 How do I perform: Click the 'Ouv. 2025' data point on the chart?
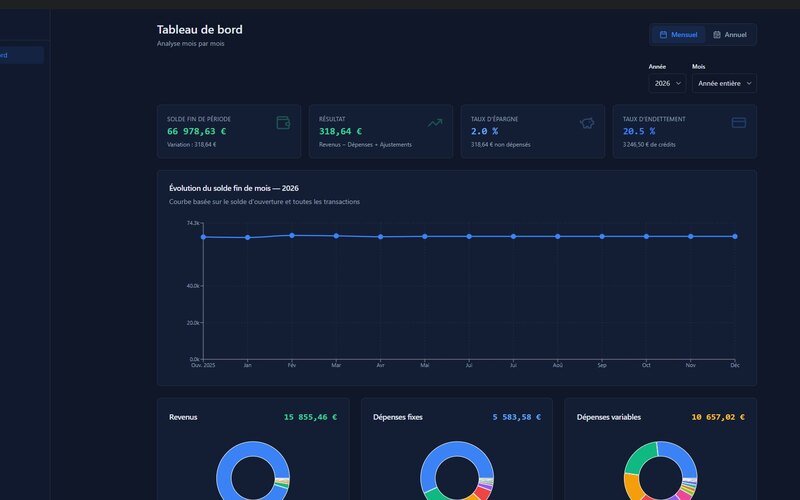point(203,237)
